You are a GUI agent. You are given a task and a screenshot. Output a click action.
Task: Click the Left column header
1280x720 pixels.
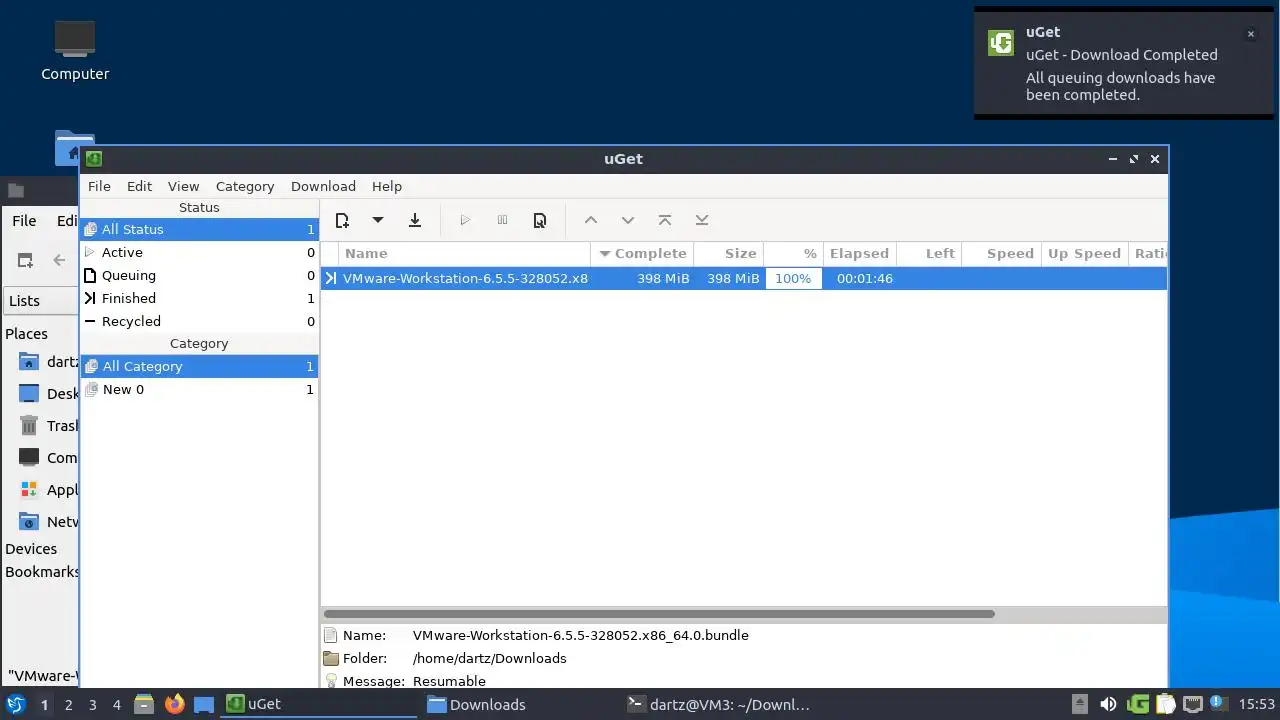click(929, 253)
